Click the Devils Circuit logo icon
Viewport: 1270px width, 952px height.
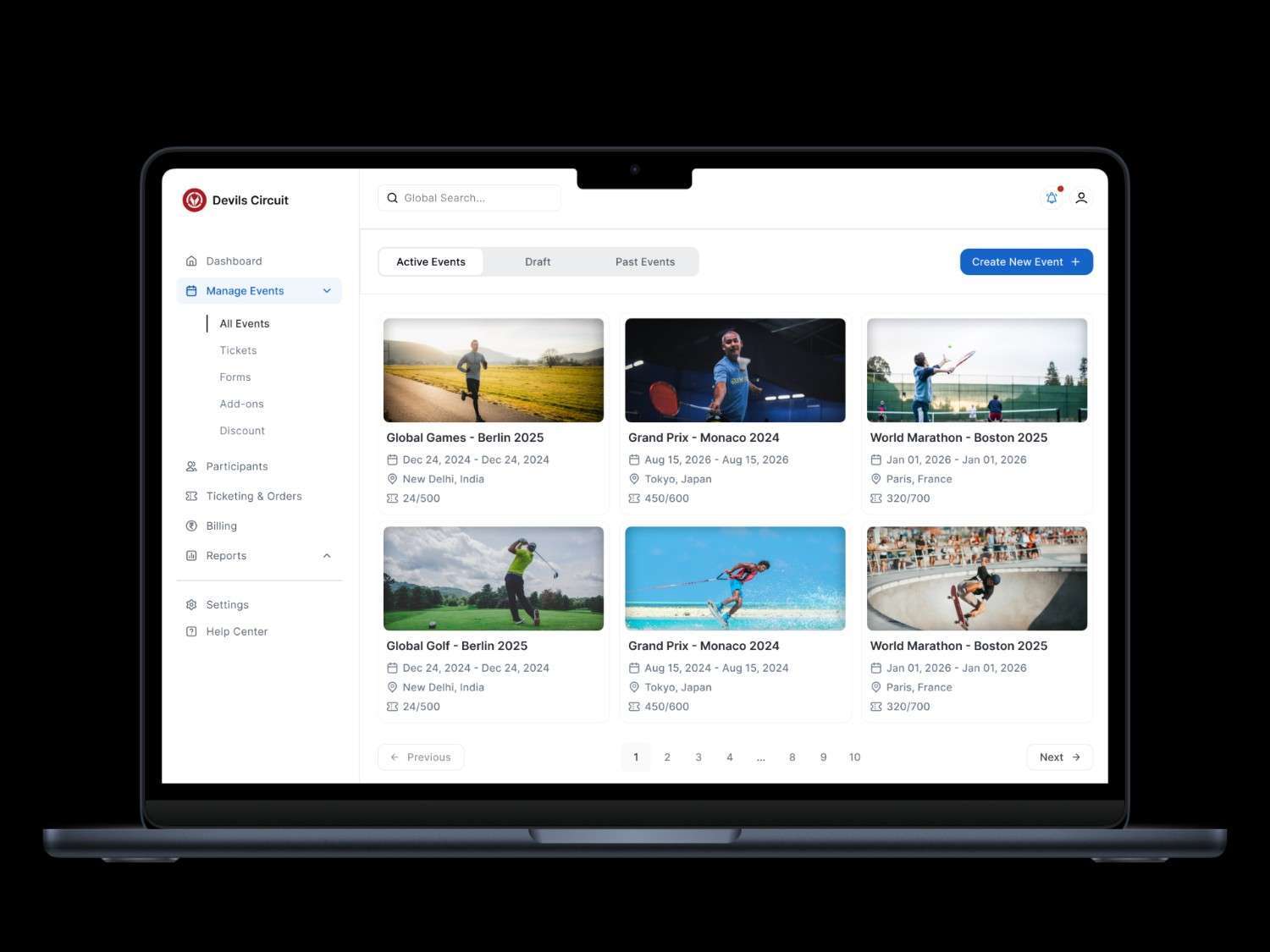[x=193, y=200]
